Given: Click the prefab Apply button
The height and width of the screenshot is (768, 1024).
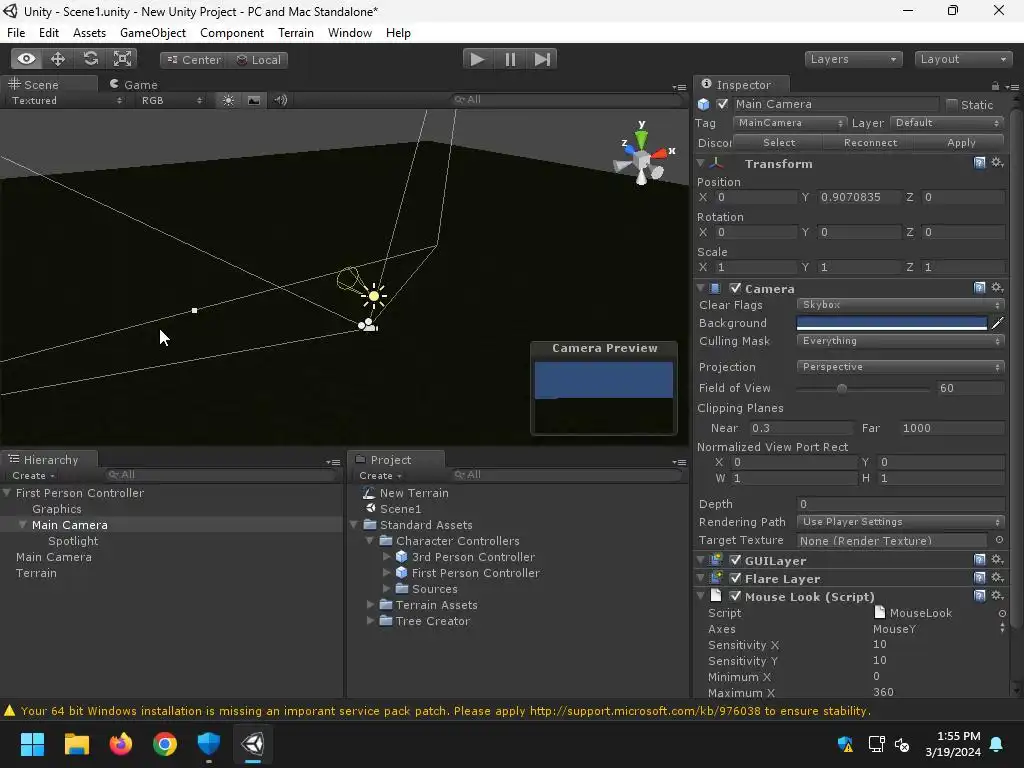Looking at the screenshot, I should tap(961, 142).
